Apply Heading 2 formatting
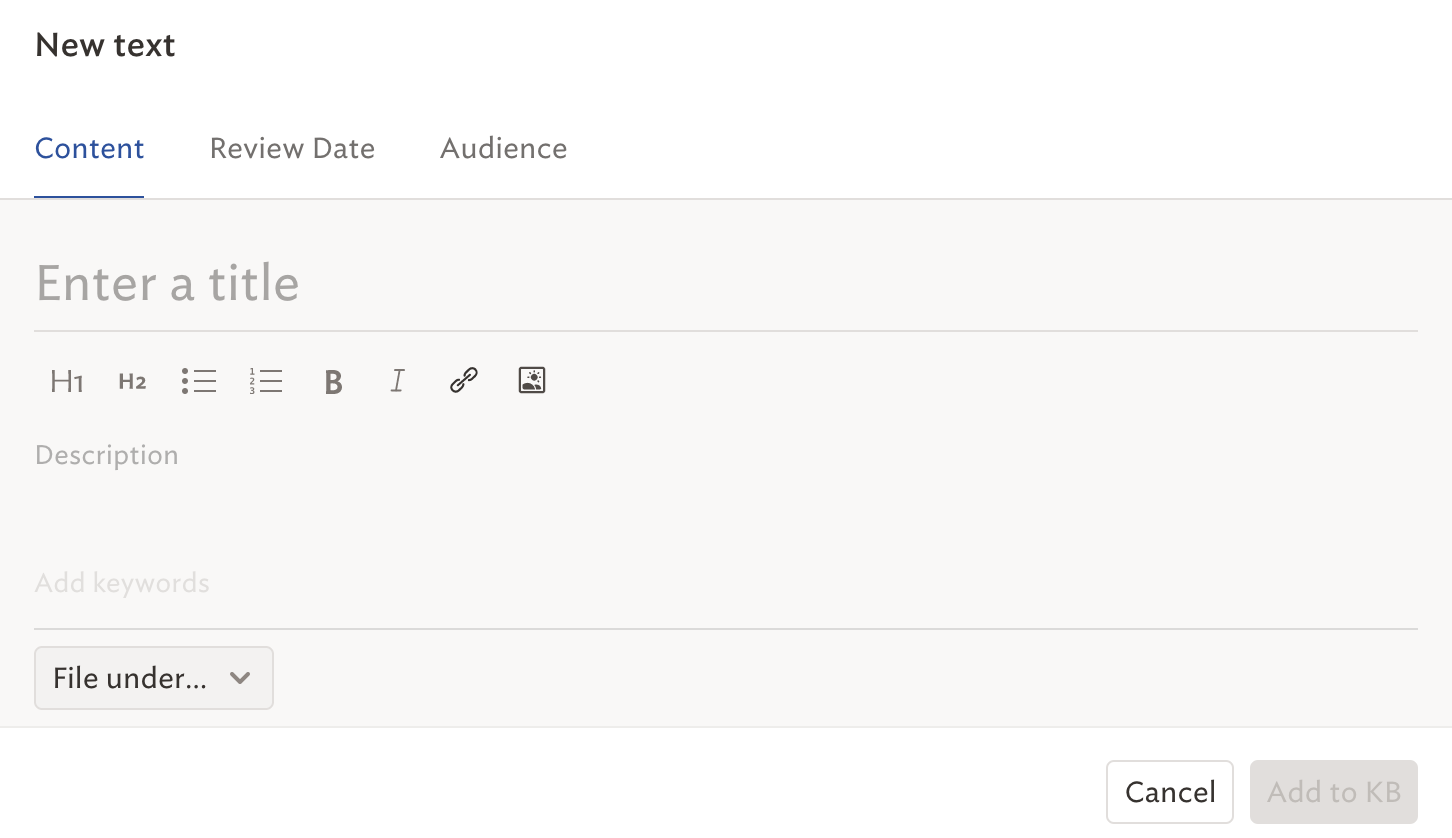Viewport: 1452px width, 838px height. (x=132, y=381)
